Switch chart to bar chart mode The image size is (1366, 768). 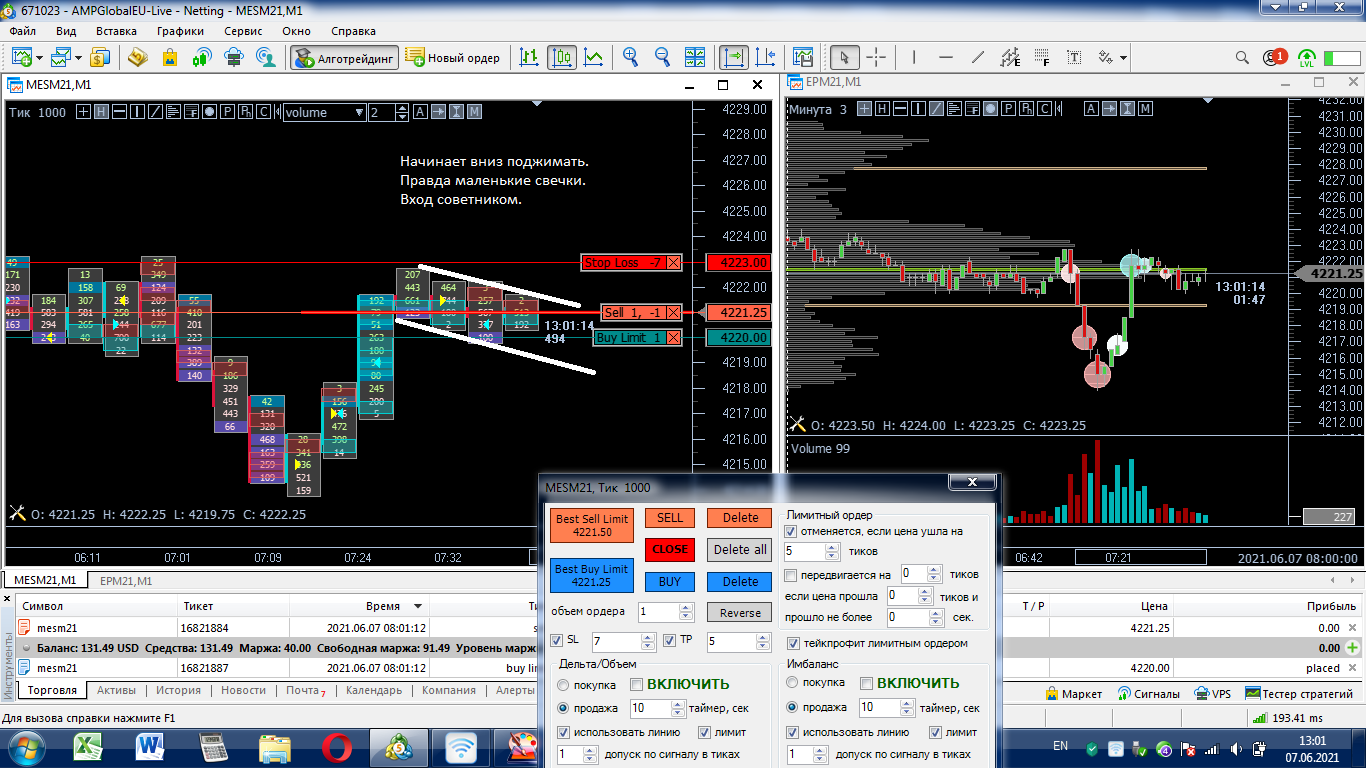pos(530,57)
